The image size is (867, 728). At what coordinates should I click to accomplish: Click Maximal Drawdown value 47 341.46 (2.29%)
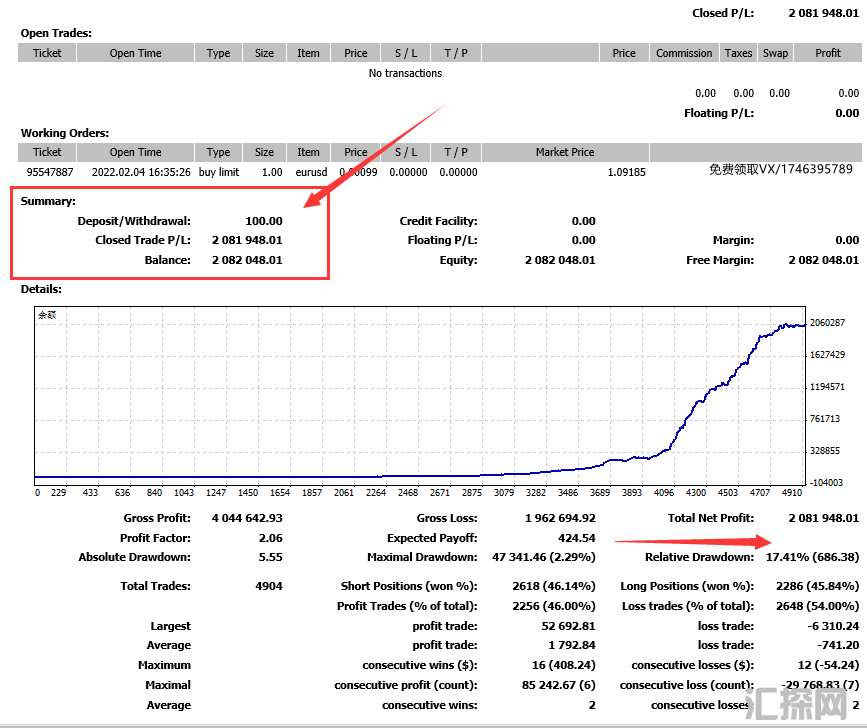tap(544, 557)
